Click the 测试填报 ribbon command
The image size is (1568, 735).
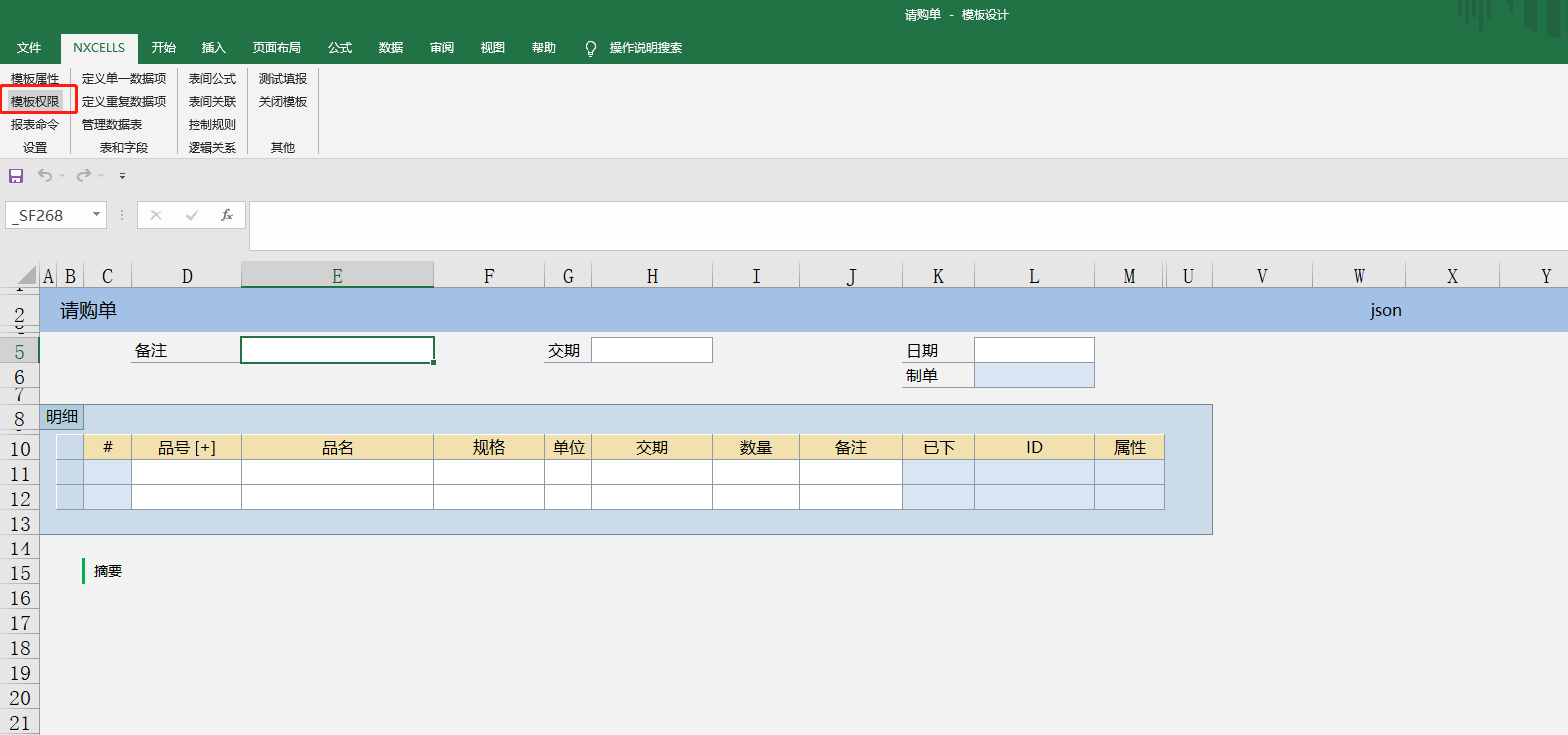click(x=283, y=78)
